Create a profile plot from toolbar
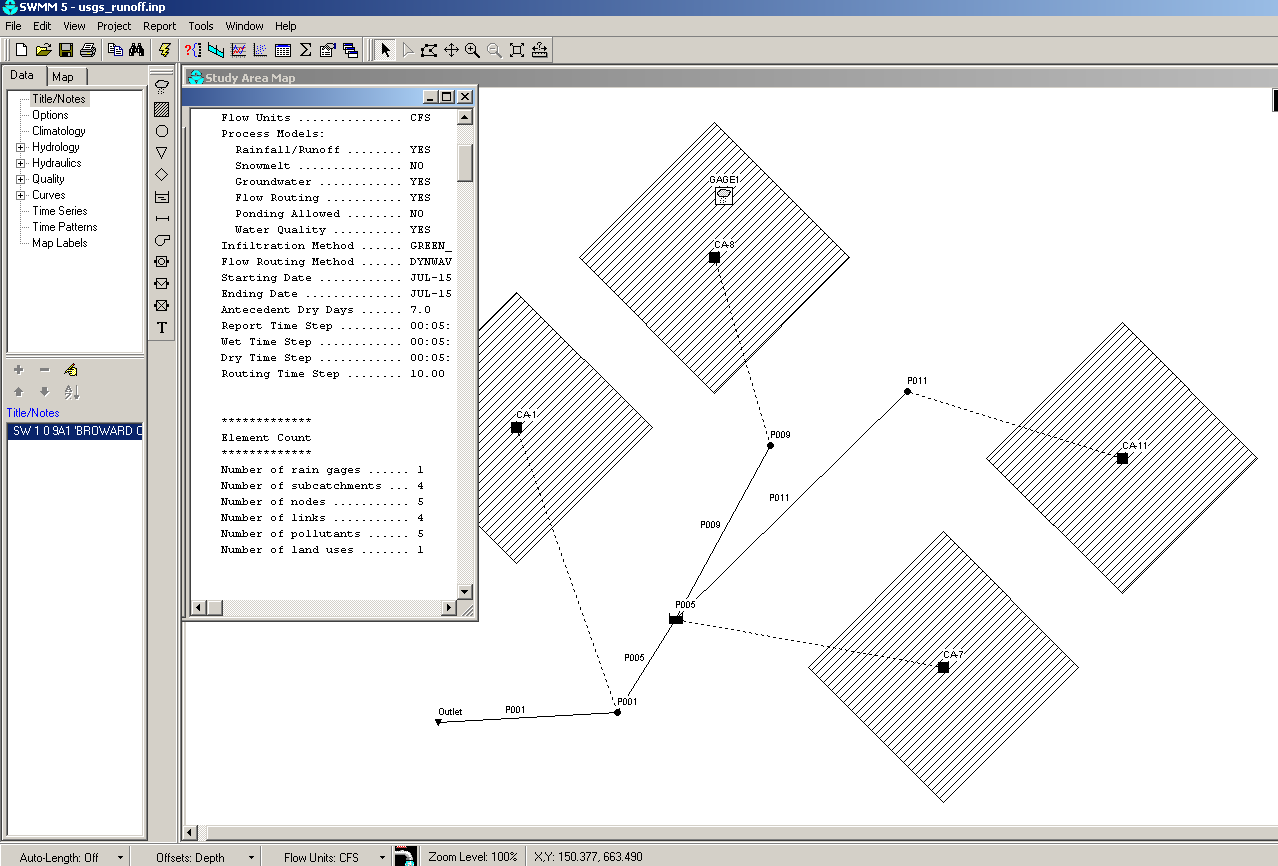Viewport: 1278px width, 866px height. click(216, 50)
